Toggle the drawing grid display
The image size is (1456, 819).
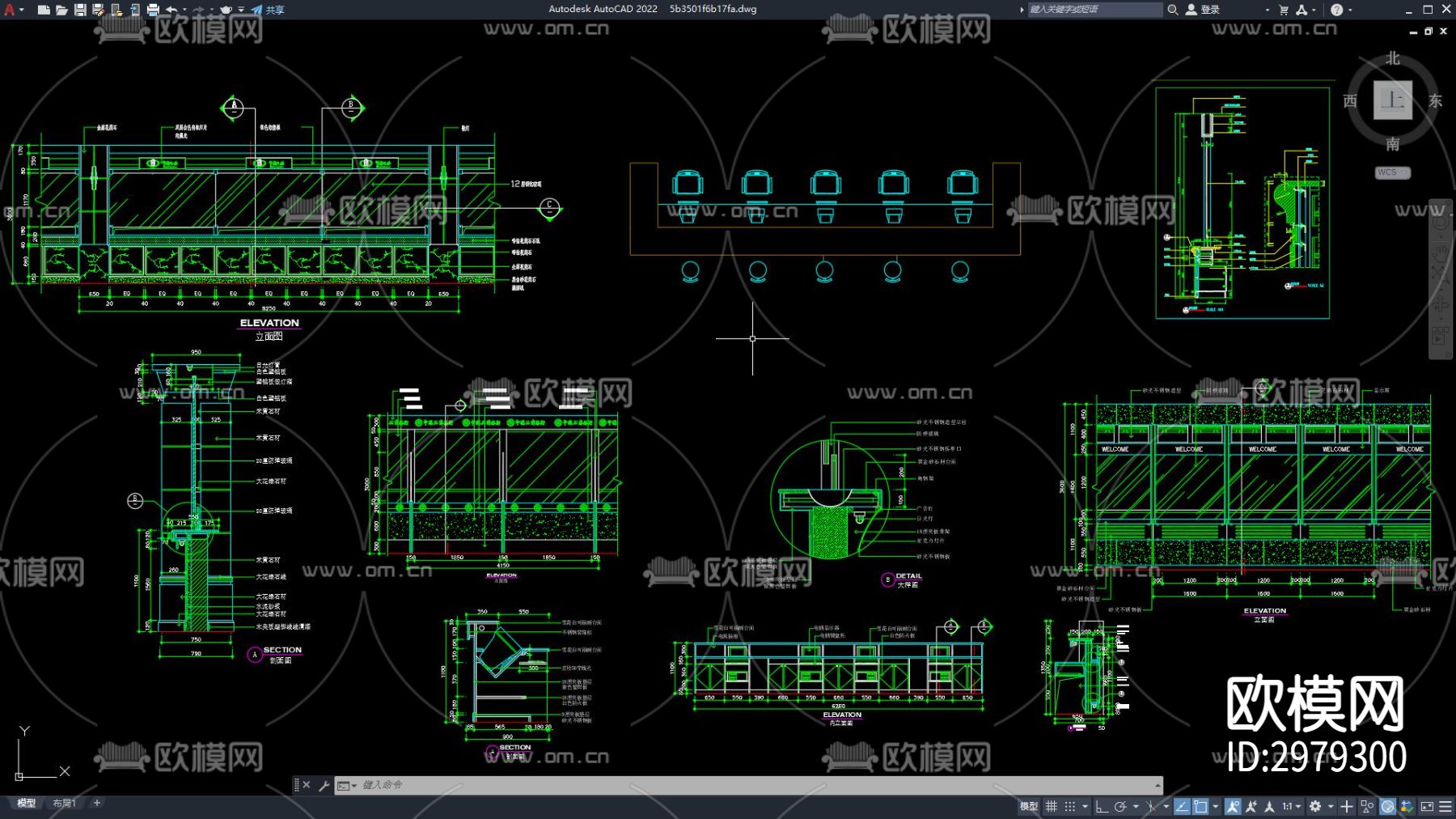tap(1052, 806)
